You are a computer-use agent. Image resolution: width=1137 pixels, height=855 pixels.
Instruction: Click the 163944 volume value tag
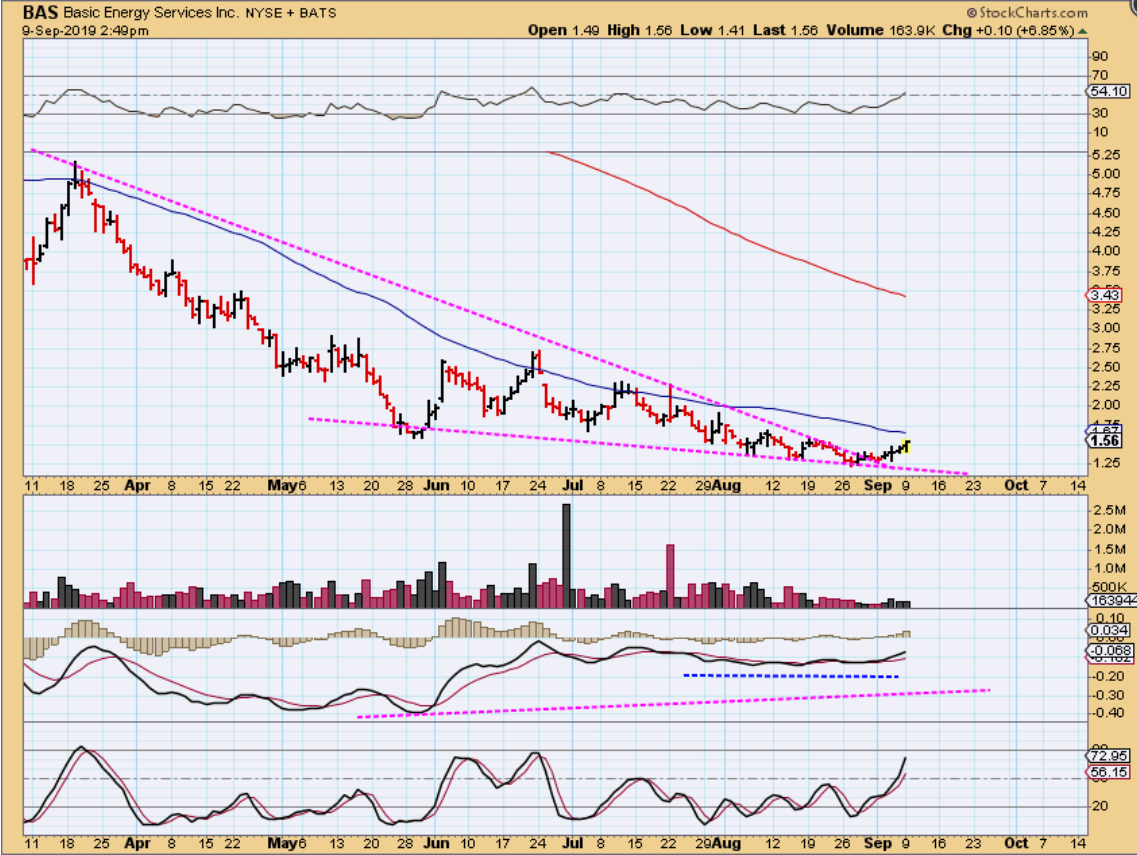coord(1109,601)
